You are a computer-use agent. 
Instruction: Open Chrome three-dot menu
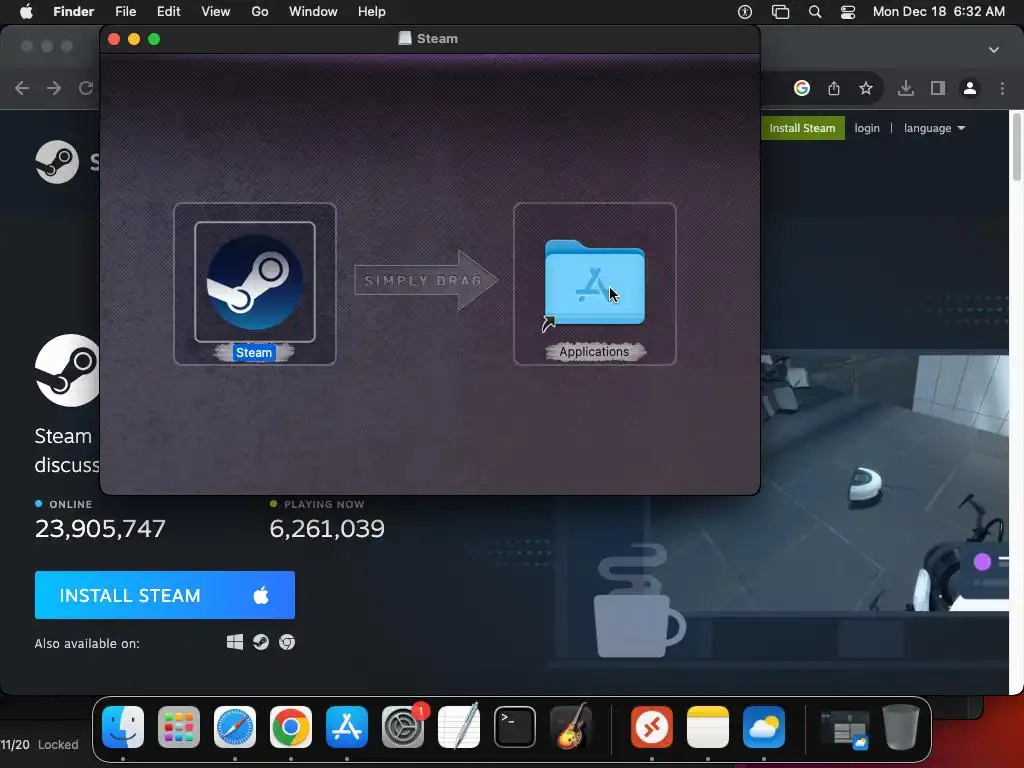(1002, 88)
